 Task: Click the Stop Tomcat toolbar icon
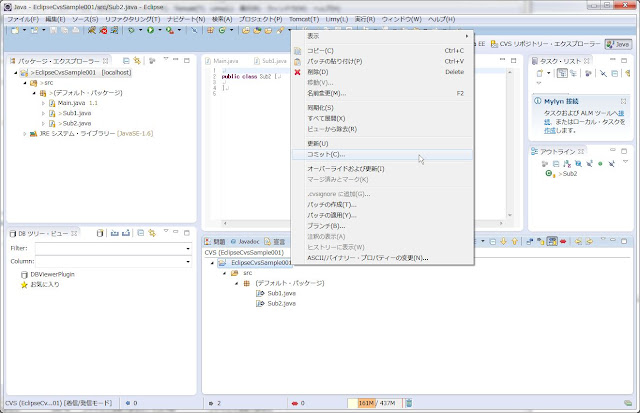pyautogui.click(x=103, y=30)
